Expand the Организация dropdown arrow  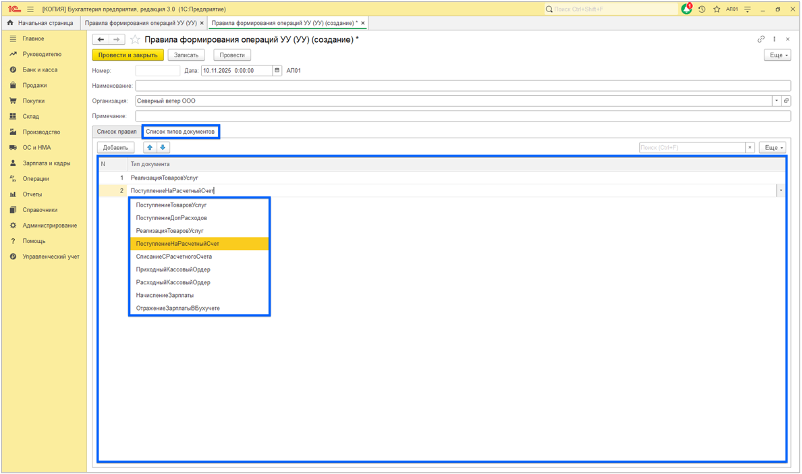[776, 100]
